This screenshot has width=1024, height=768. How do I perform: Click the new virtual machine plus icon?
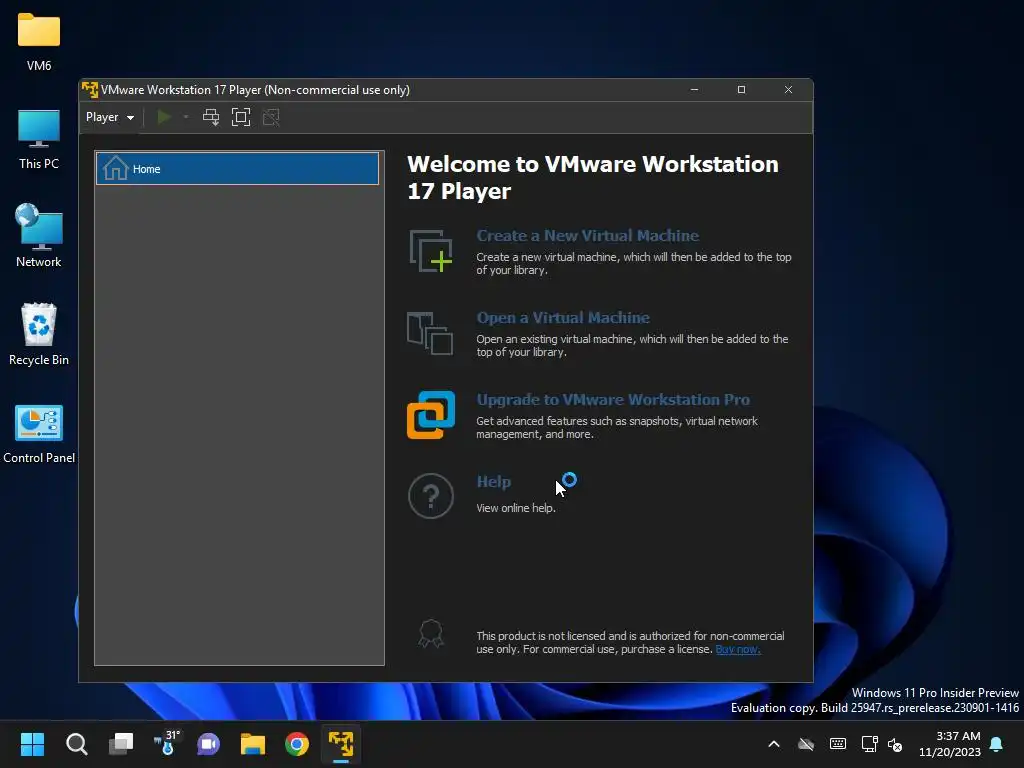pos(431,251)
